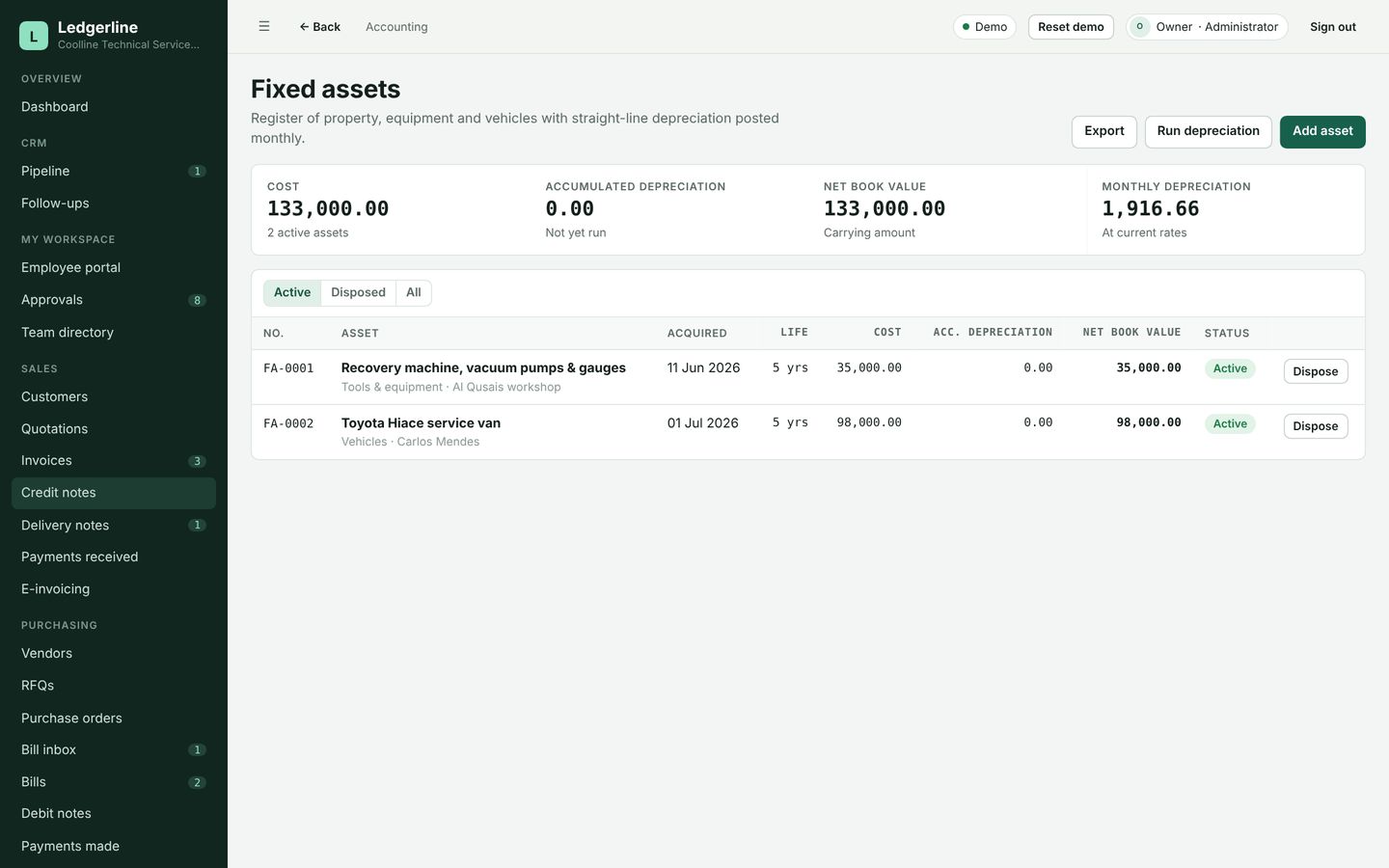Open Credit notes

114,493
